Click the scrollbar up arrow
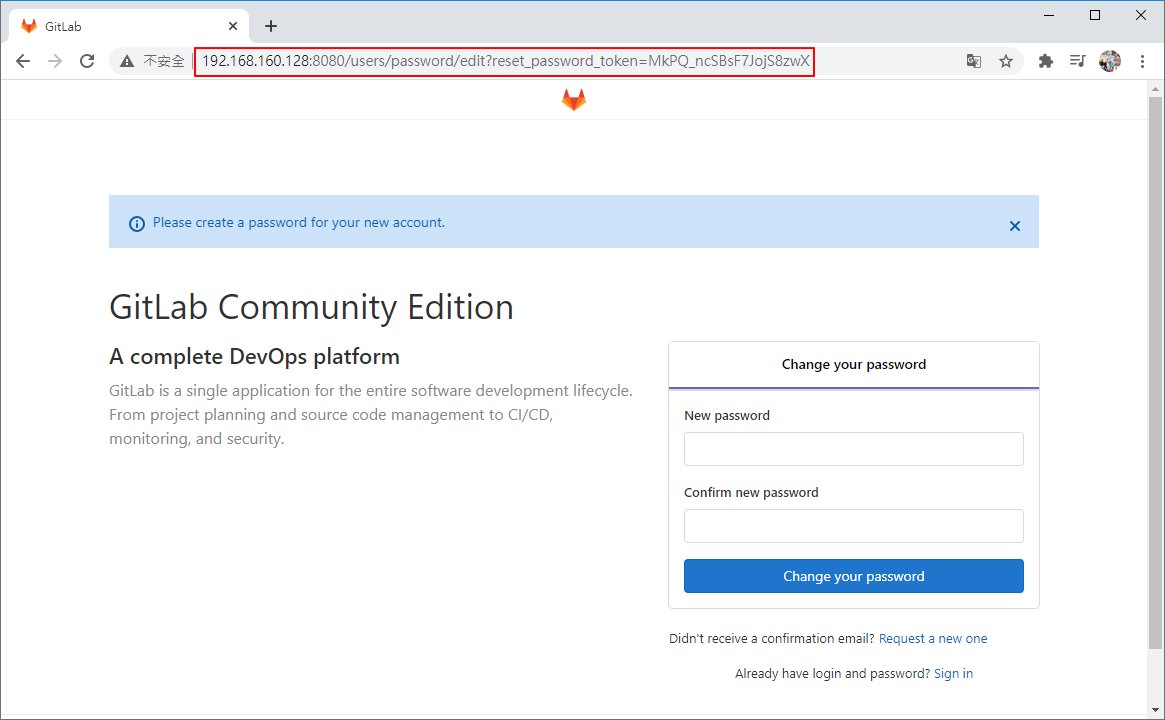Image resolution: width=1165 pixels, height=720 pixels. tap(1155, 88)
